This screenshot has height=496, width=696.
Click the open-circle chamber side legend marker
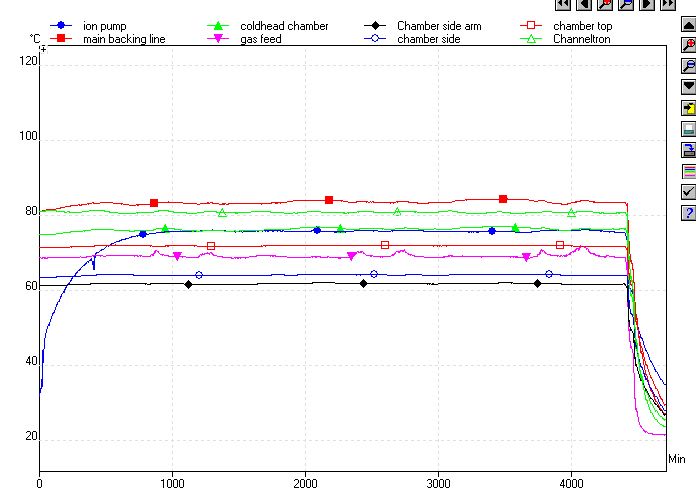pos(375,38)
